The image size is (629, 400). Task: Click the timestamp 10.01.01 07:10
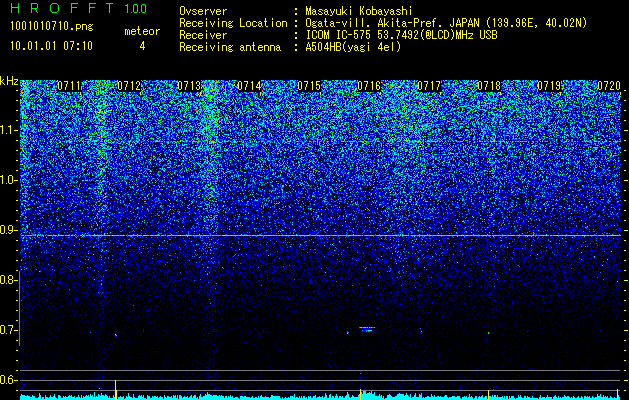click(51, 46)
